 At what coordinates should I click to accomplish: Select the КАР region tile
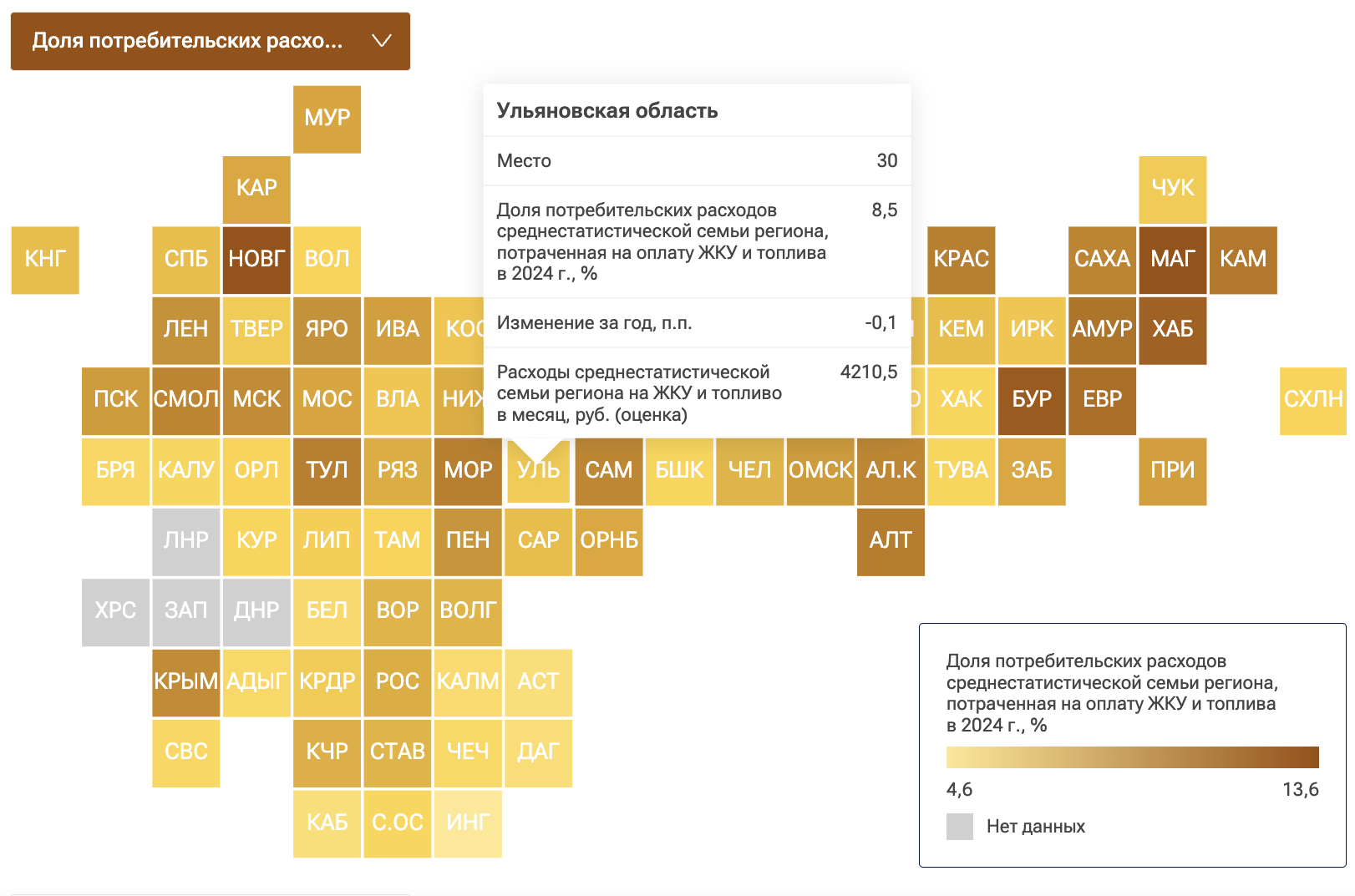click(x=256, y=190)
